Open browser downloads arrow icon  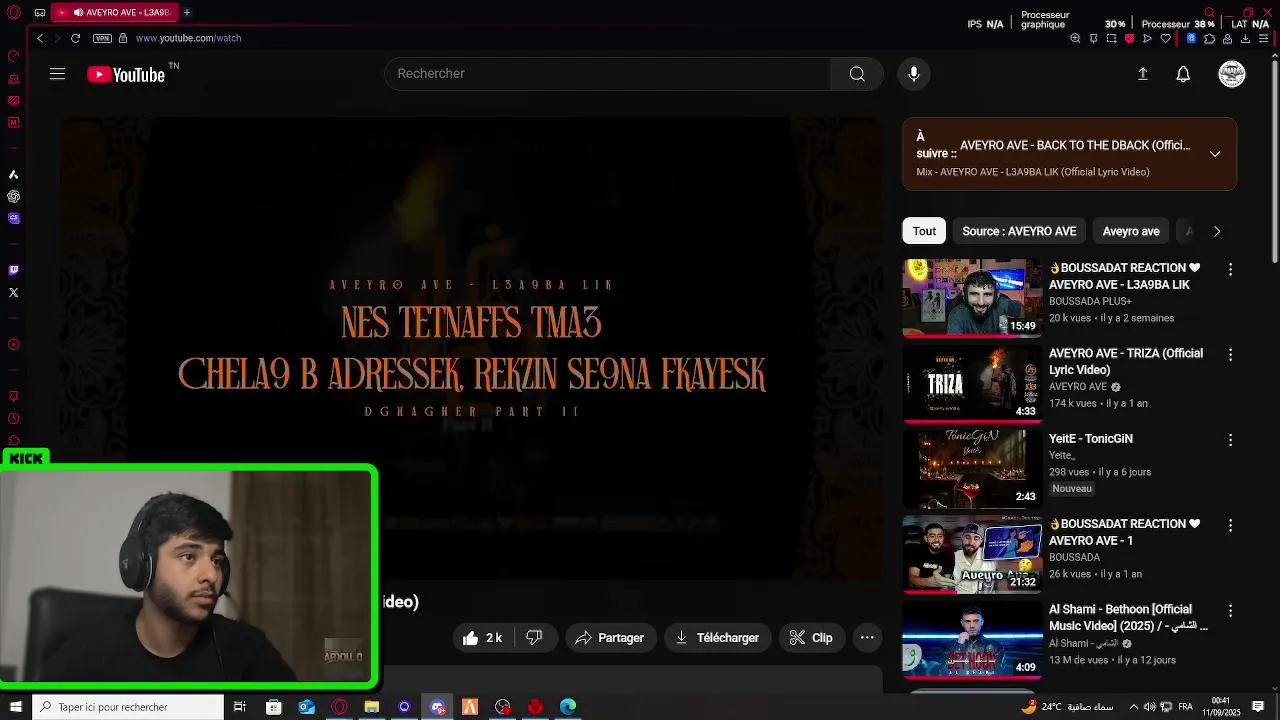coord(1245,38)
